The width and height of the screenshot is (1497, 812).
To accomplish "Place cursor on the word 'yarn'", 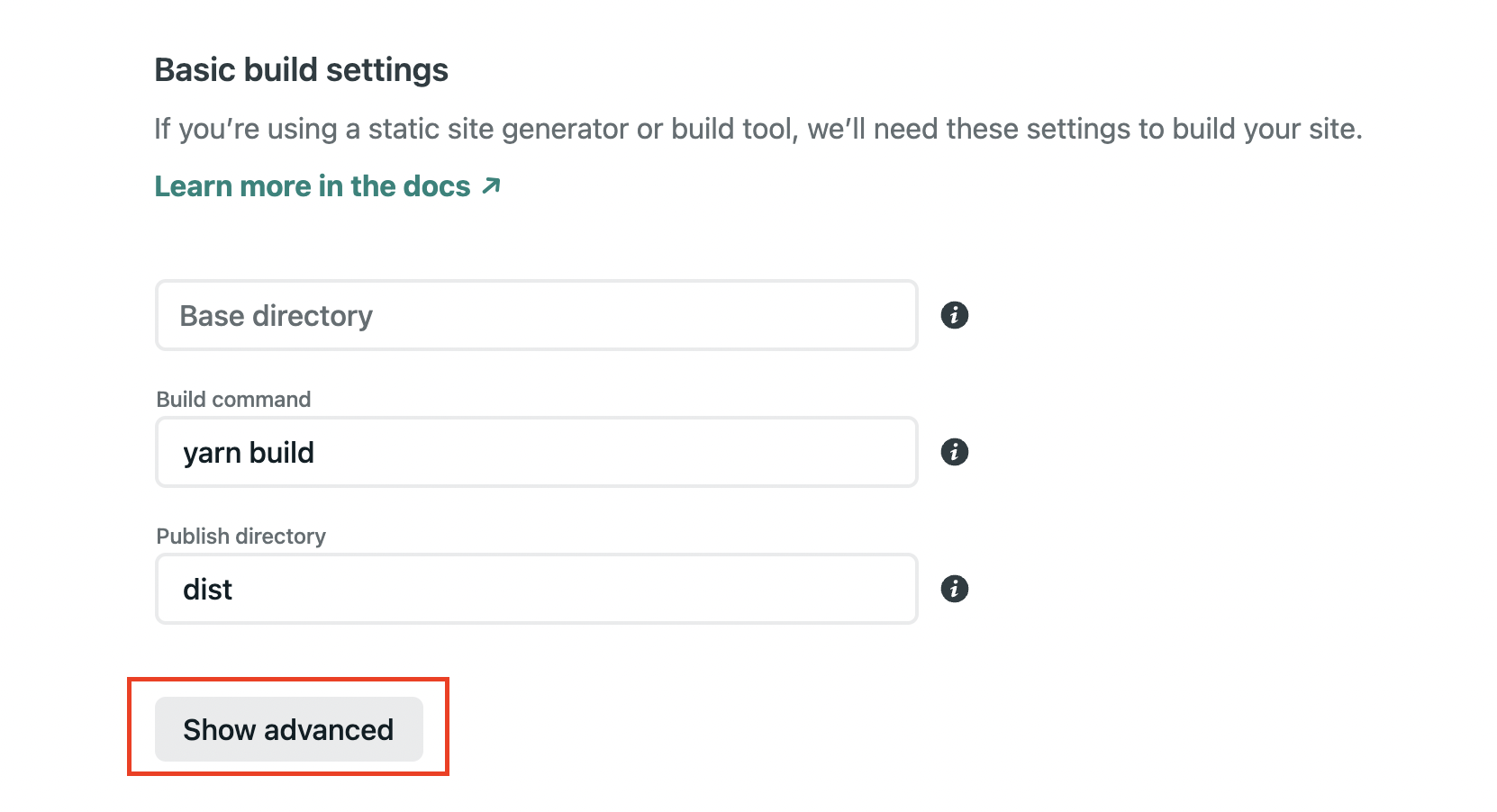I will (x=212, y=453).
